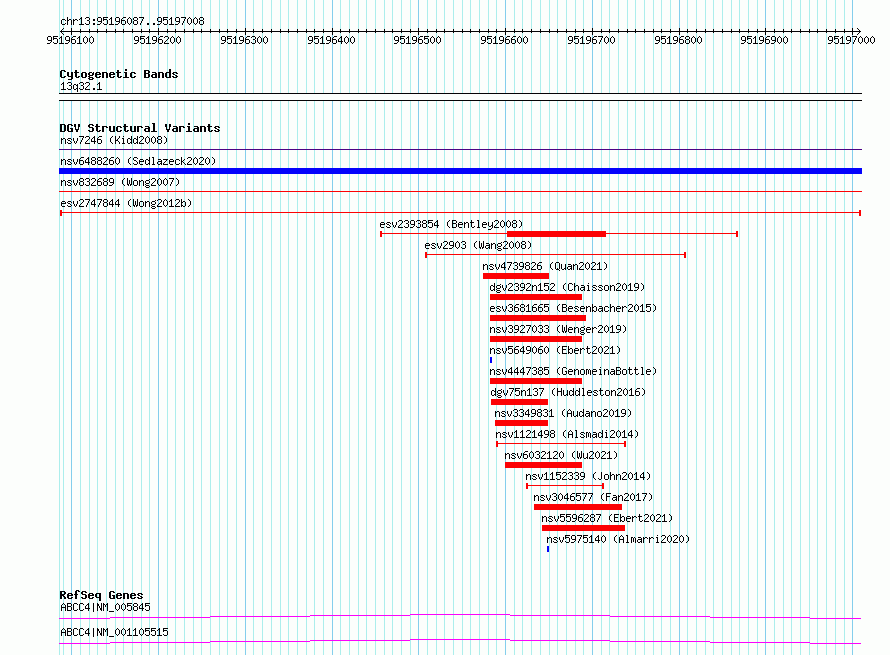Screen dimensions: 890x655
Task: Click ruler position 95196200
Action: pos(157,40)
